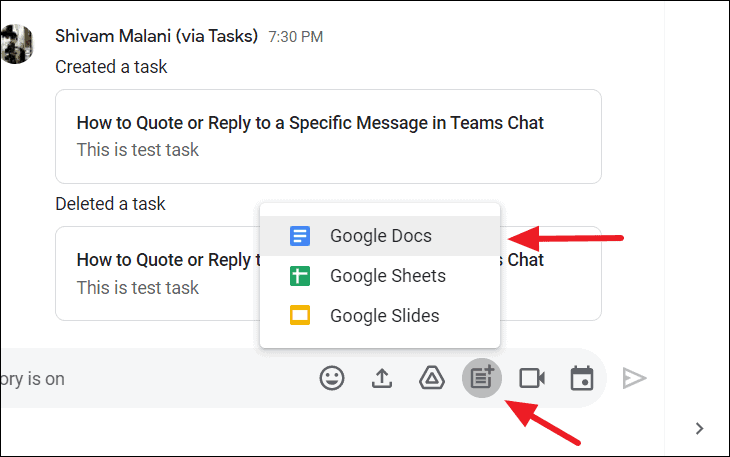Select Google Sheets from the menu

pos(380,276)
